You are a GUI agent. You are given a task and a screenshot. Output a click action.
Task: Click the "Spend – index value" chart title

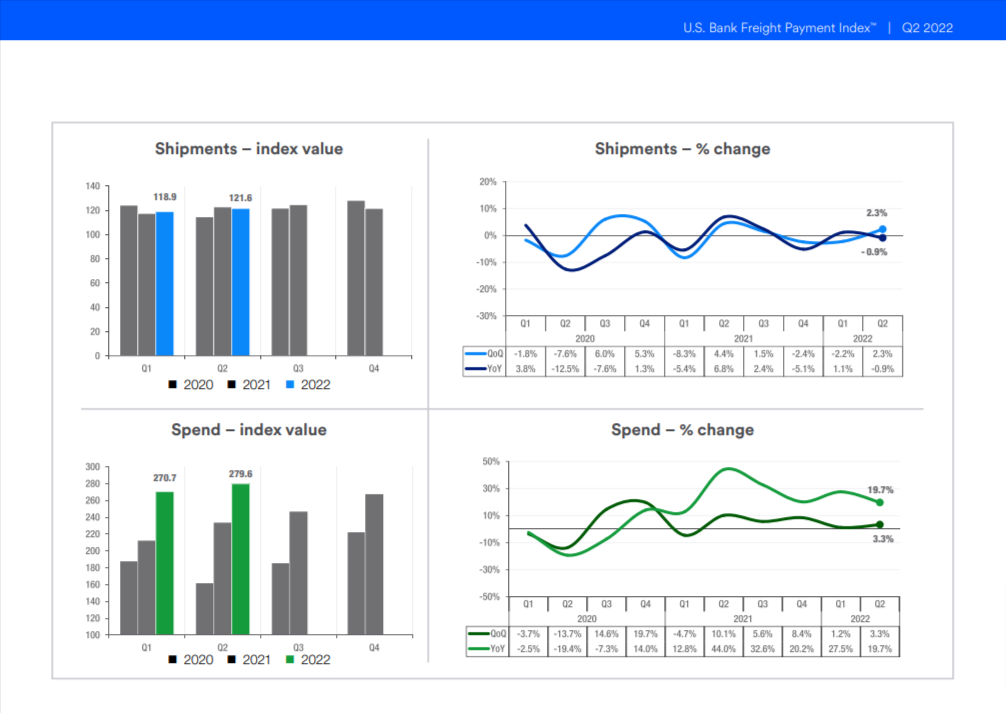249,430
